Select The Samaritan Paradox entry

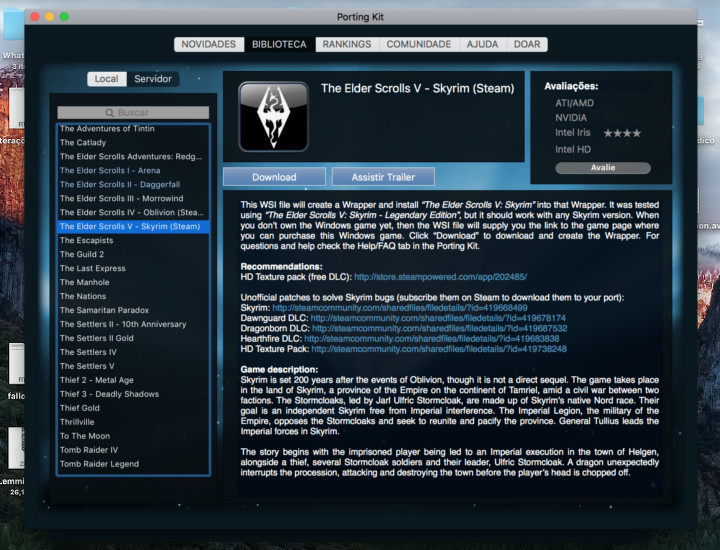[133, 310]
